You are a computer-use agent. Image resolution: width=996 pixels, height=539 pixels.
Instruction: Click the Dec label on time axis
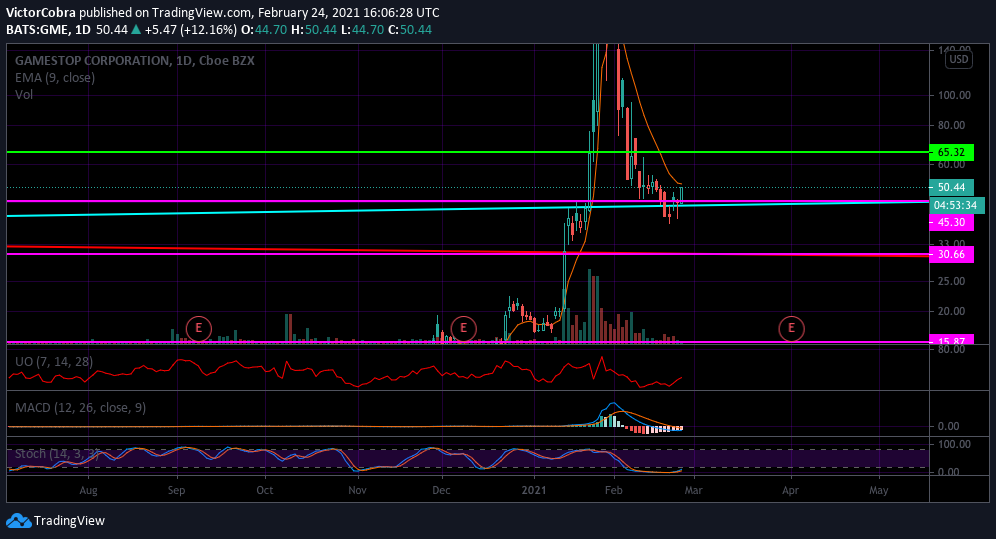click(x=441, y=490)
